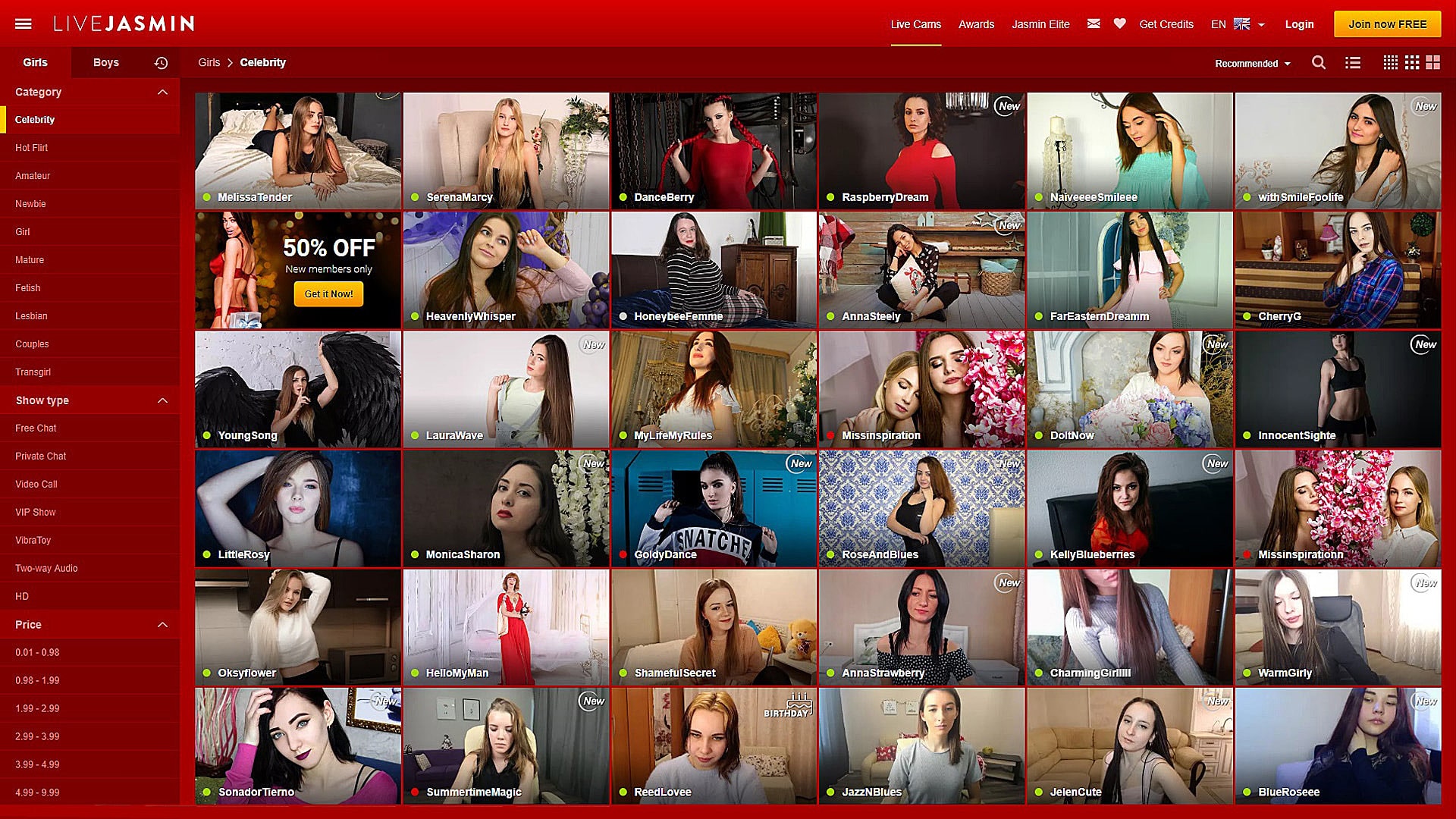Collapse the Category section chevron
Image resolution: width=1456 pixels, height=819 pixels.
(162, 92)
